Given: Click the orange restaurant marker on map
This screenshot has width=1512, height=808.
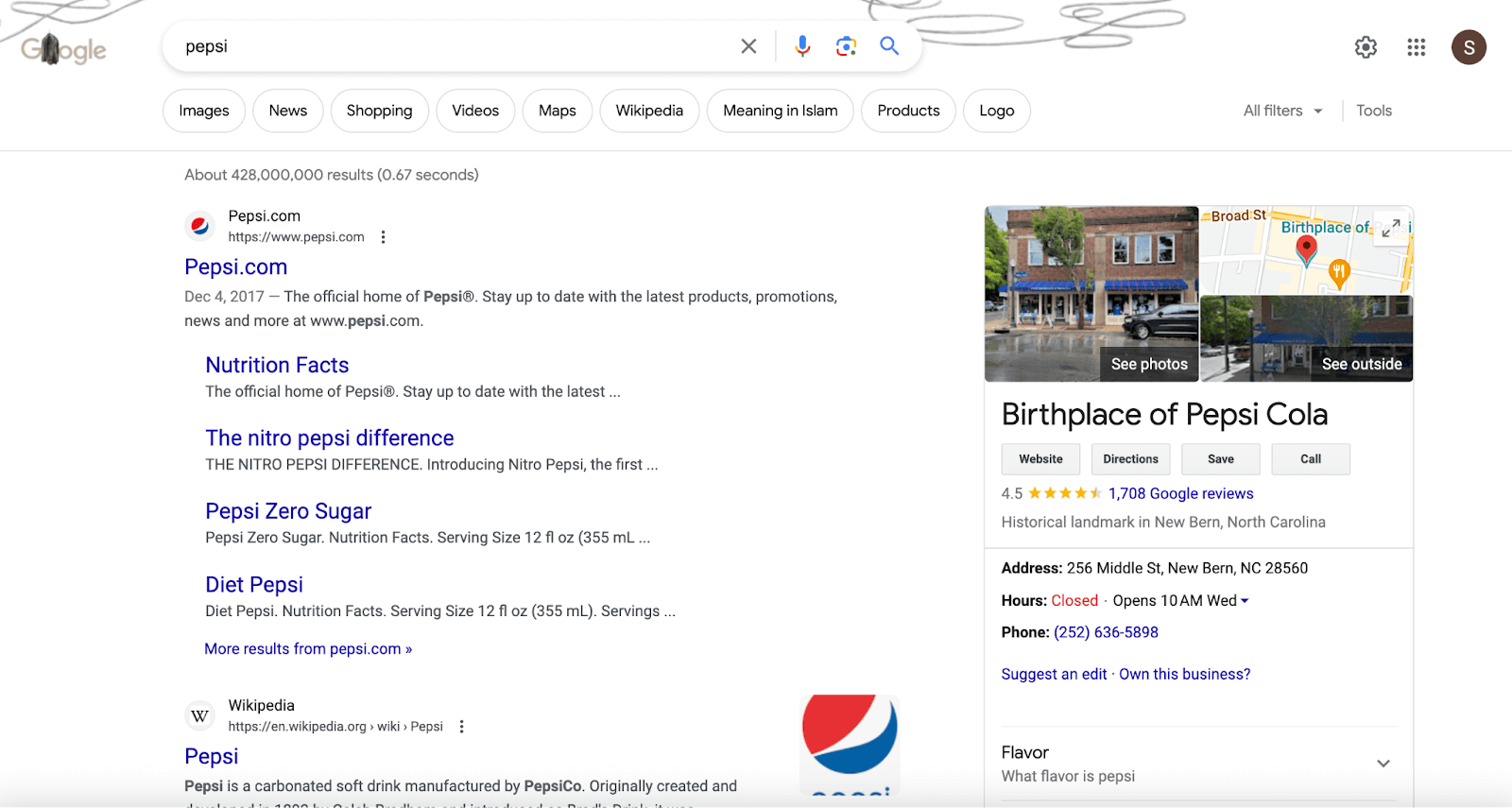Looking at the screenshot, I should (x=1338, y=274).
